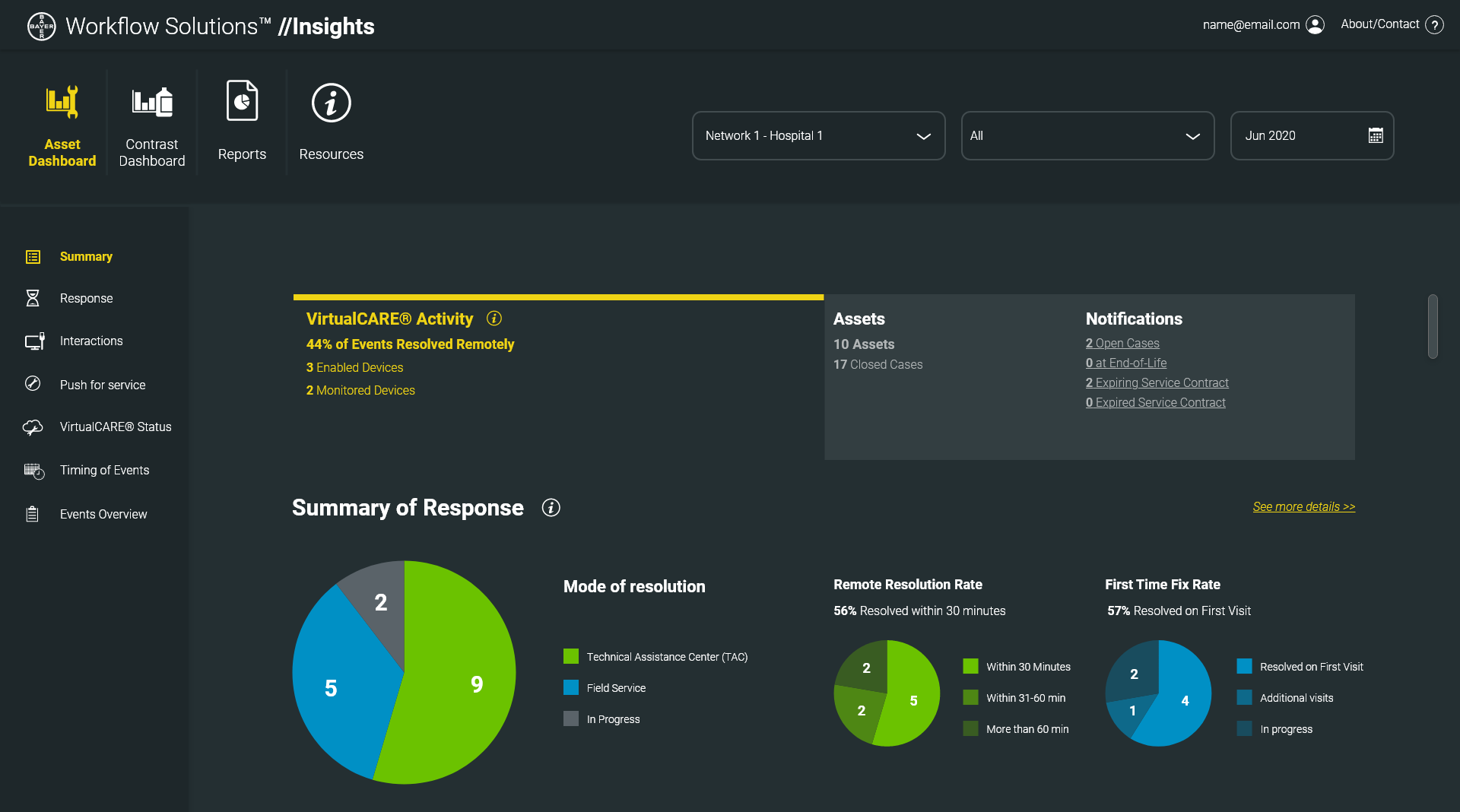Open the Contrast Dashboard icon
This screenshot has height=812, width=1460.
coord(152,102)
